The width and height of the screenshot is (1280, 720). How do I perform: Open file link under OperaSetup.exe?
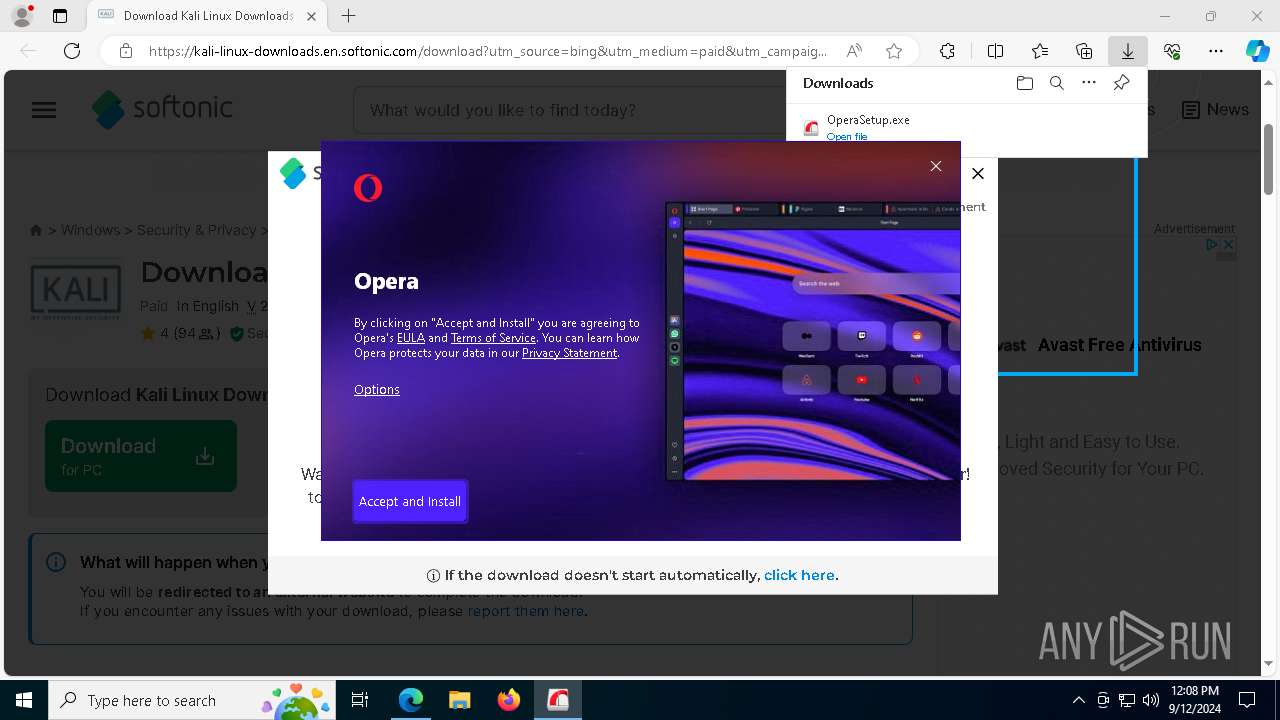pos(847,136)
